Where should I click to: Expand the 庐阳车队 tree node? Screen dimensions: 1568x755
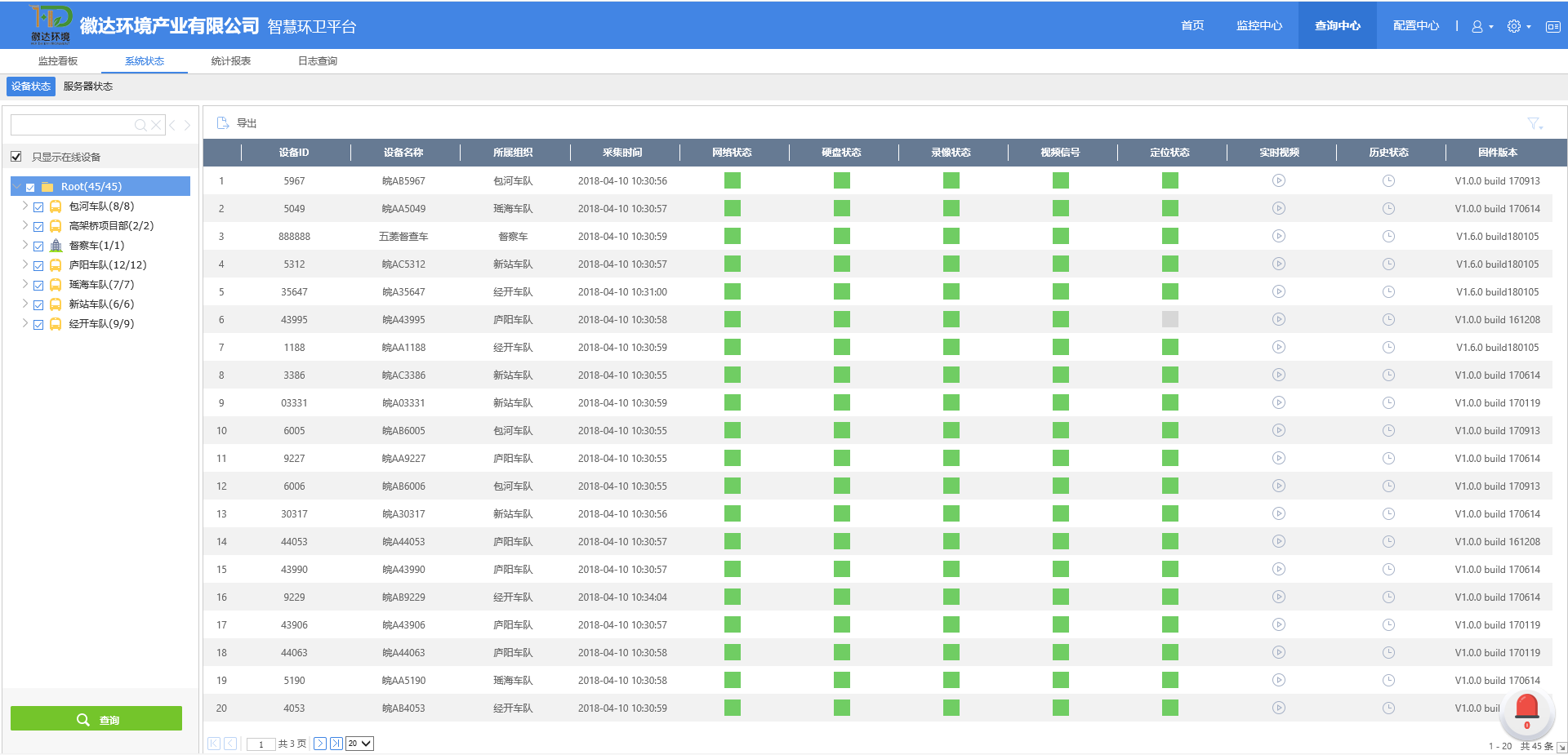click(25, 264)
